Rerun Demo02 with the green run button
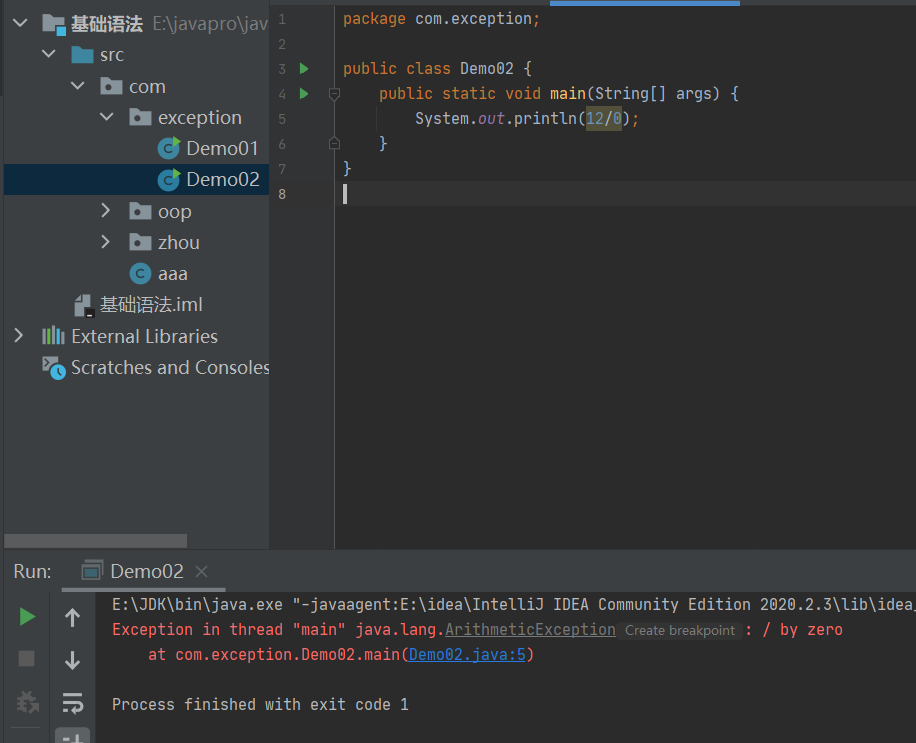 [27, 617]
